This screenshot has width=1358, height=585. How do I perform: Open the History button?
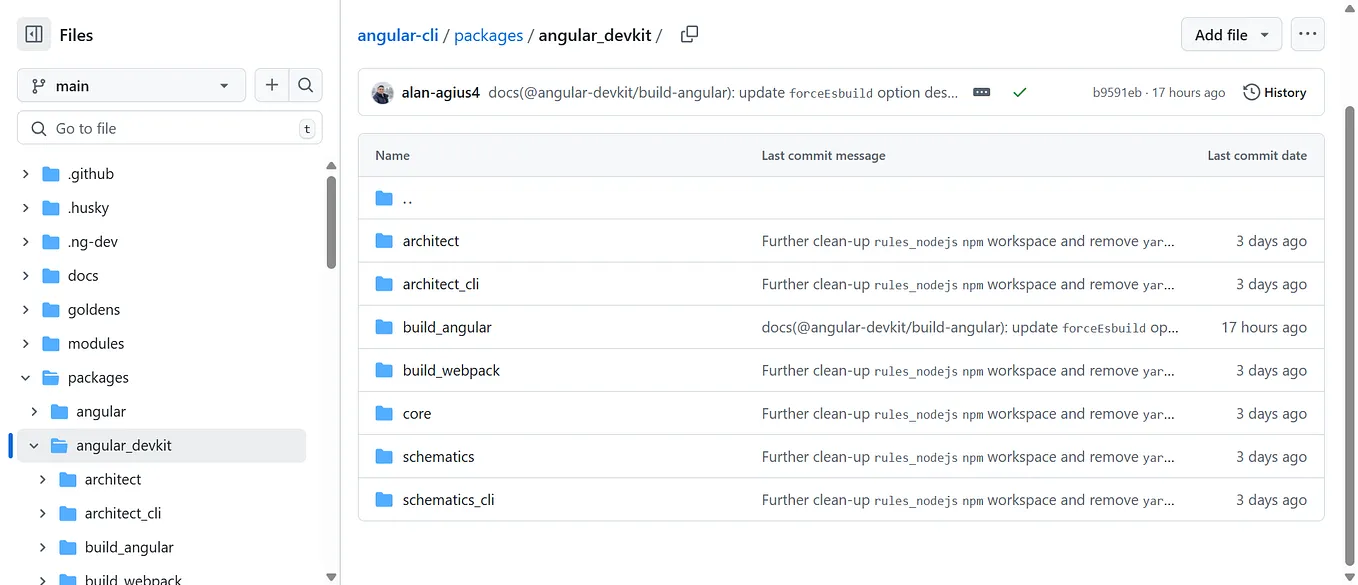coord(1275,92)
